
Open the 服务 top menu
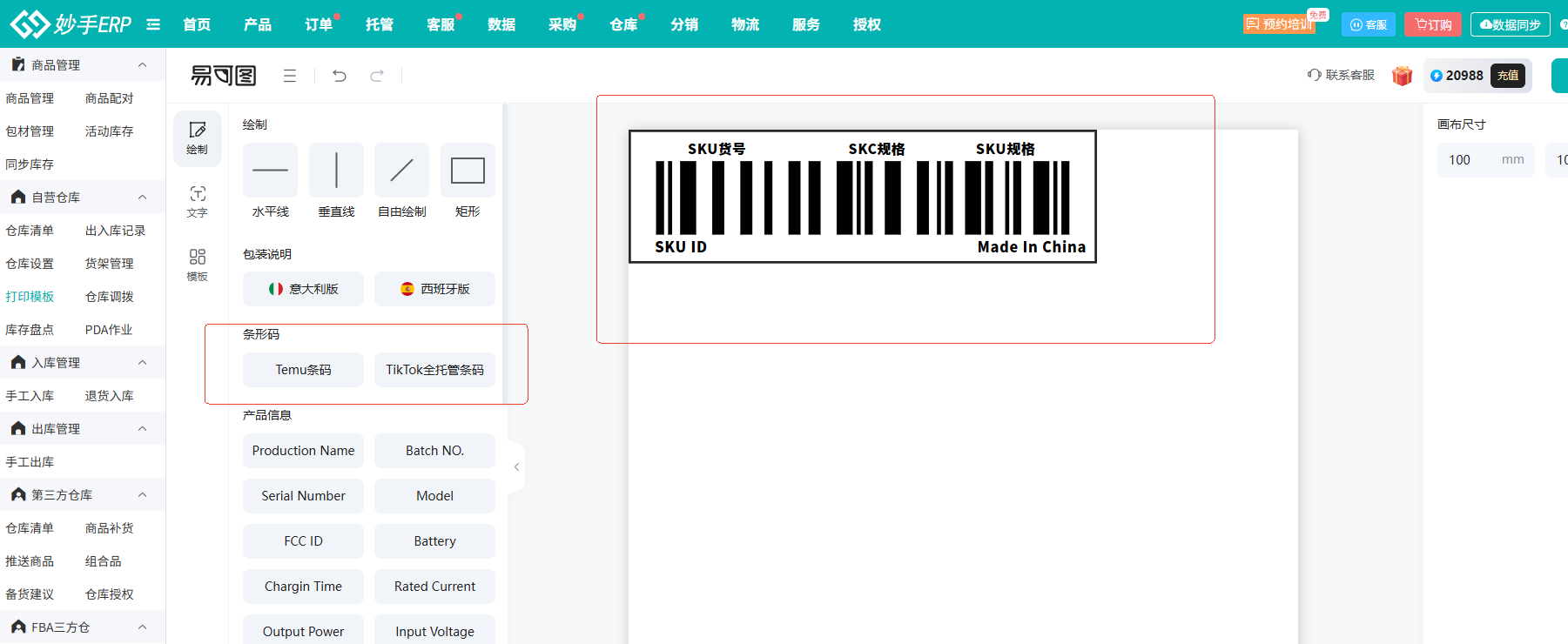806,24
